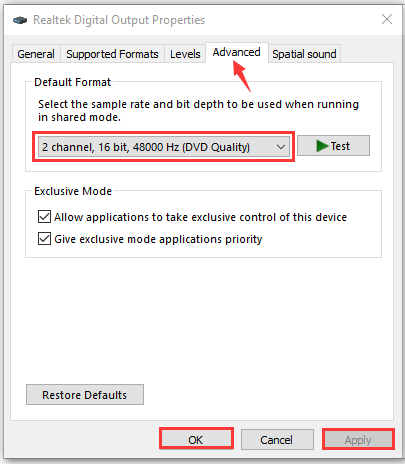Click the Cancel button
Screen dimensions: 405x464
click(x=277, y=440)
